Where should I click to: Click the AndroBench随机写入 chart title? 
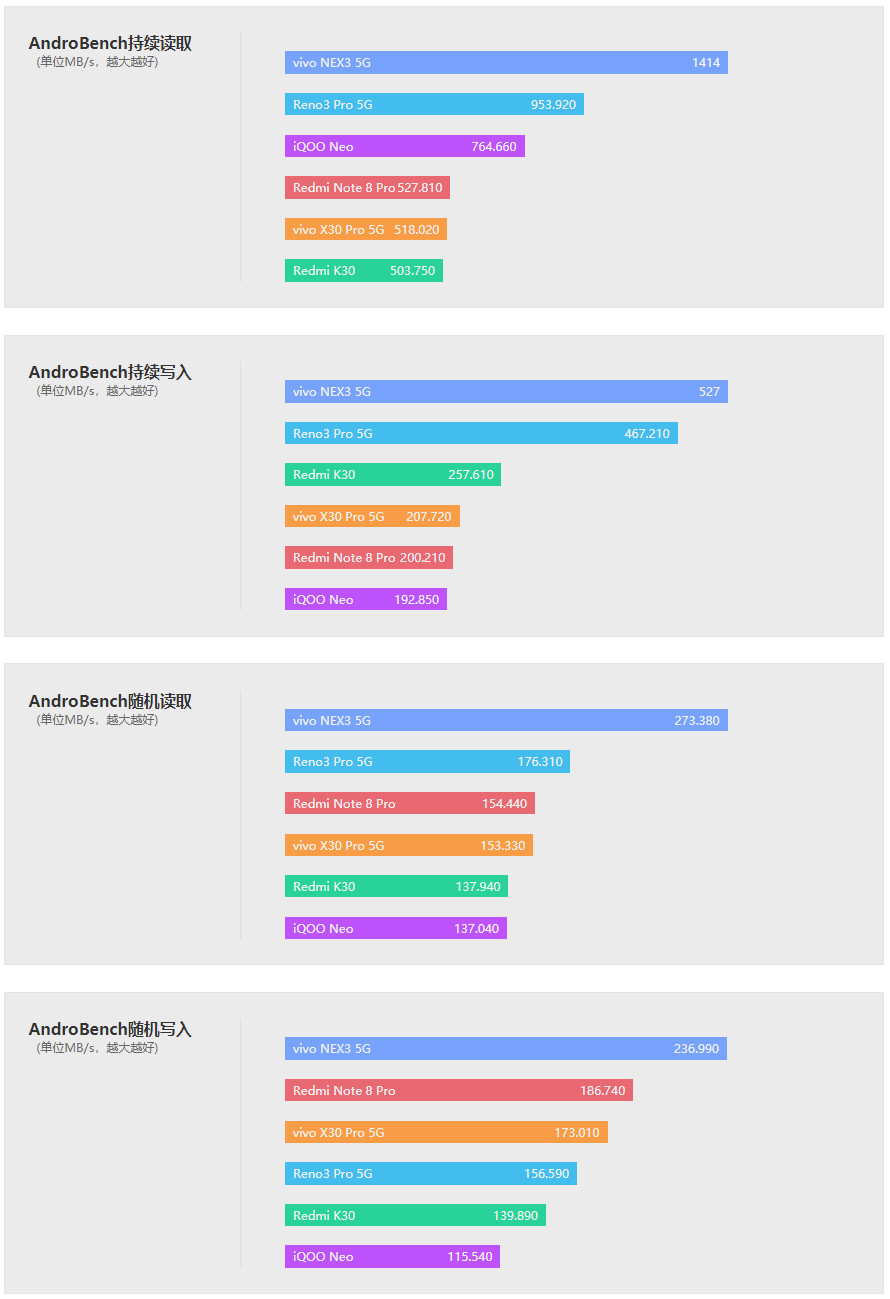point(110,1029)
